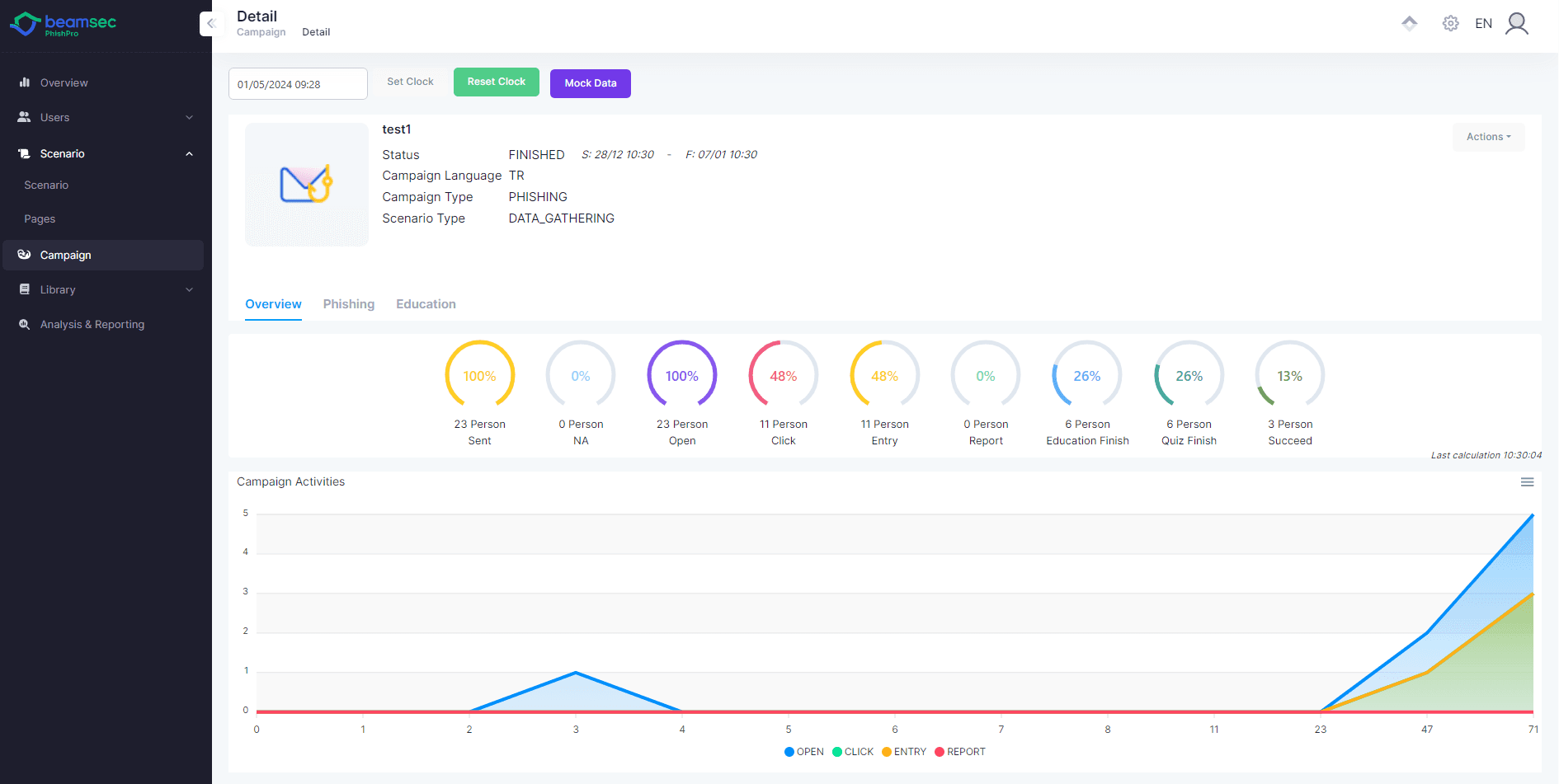Viewport: 1559px width, 784px height.
Task: Select the Library icon in the sidebar
Action: pos(24,289)
